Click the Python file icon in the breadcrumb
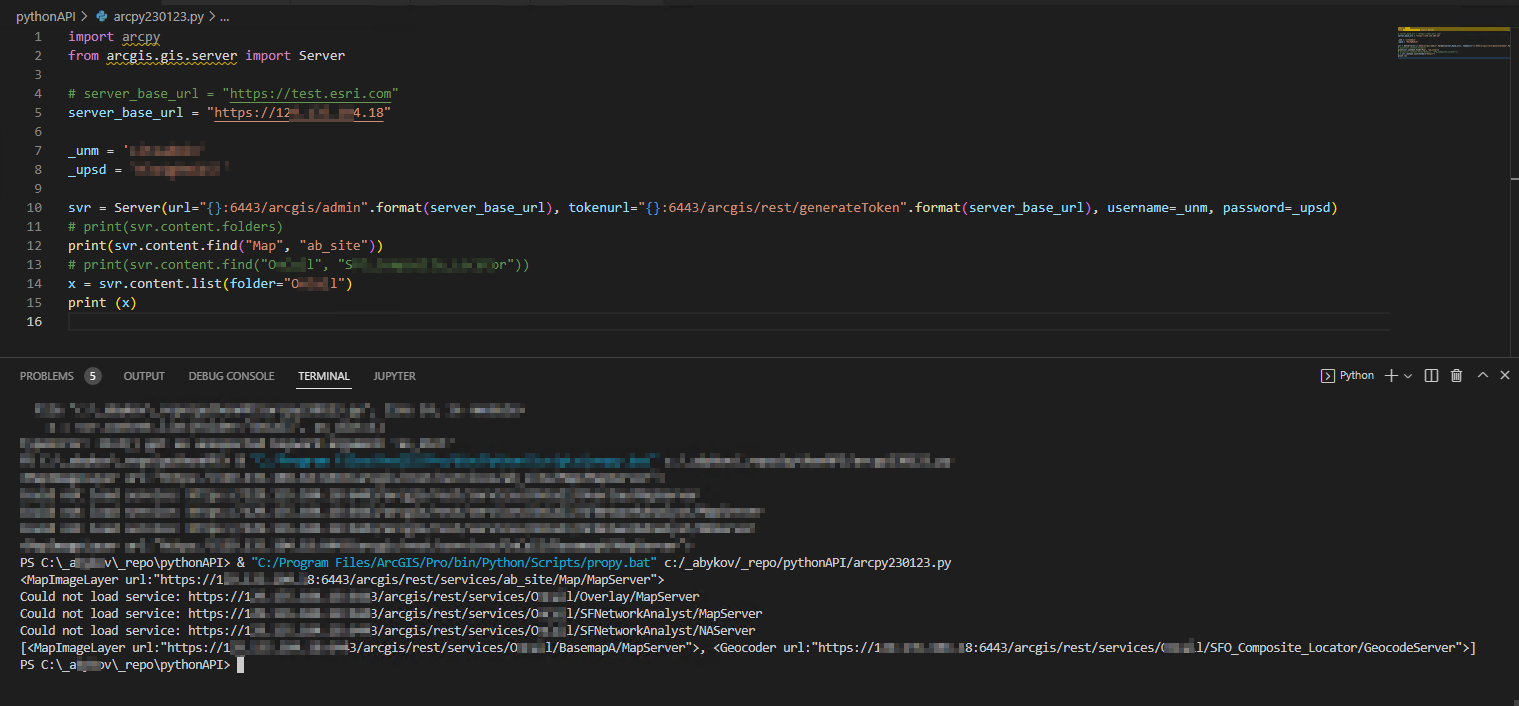The width and height of the screenshot is (1519, 706). click(x=101, y=17)
